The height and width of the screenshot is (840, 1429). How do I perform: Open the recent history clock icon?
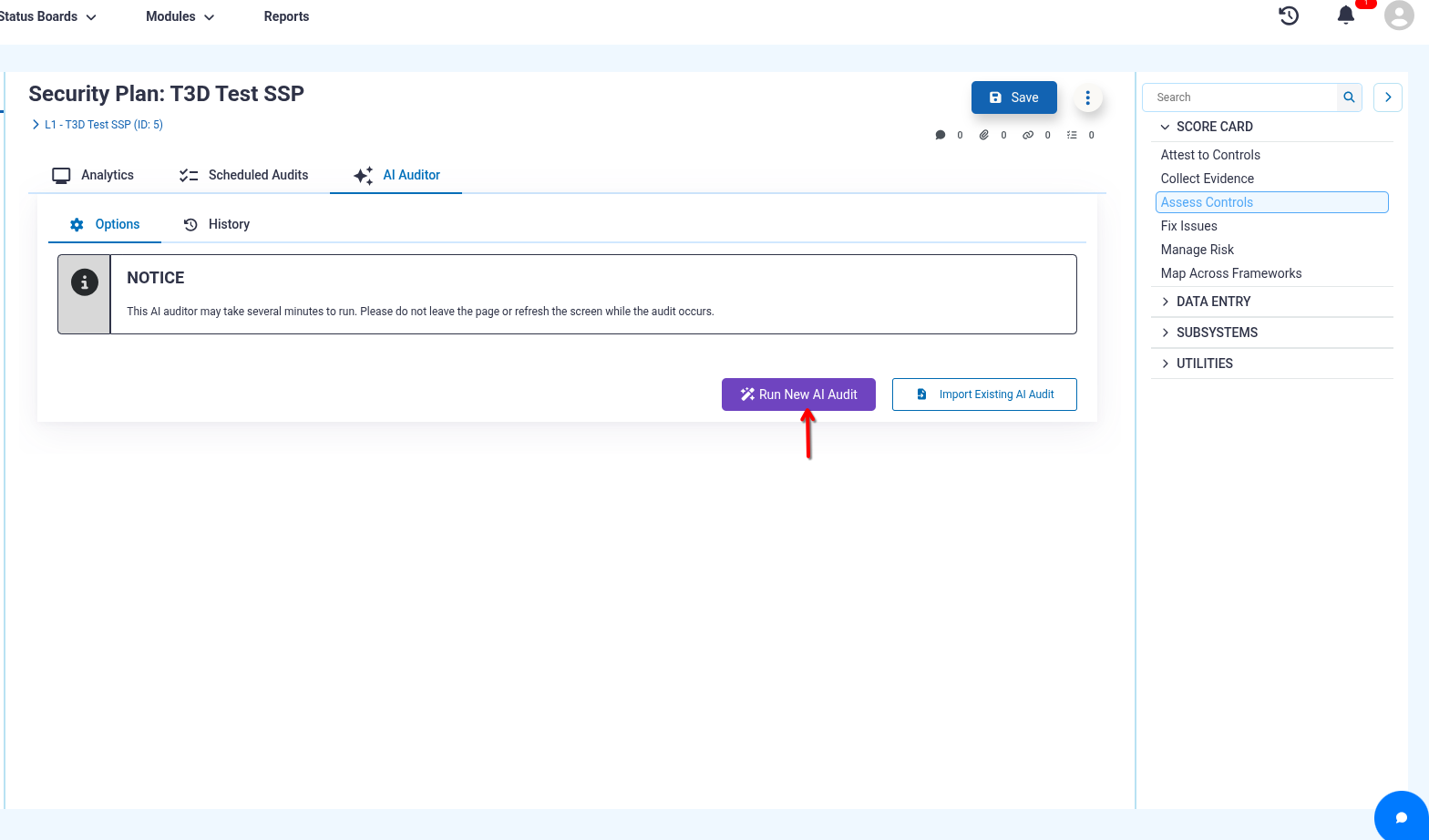coord(1289,15)
